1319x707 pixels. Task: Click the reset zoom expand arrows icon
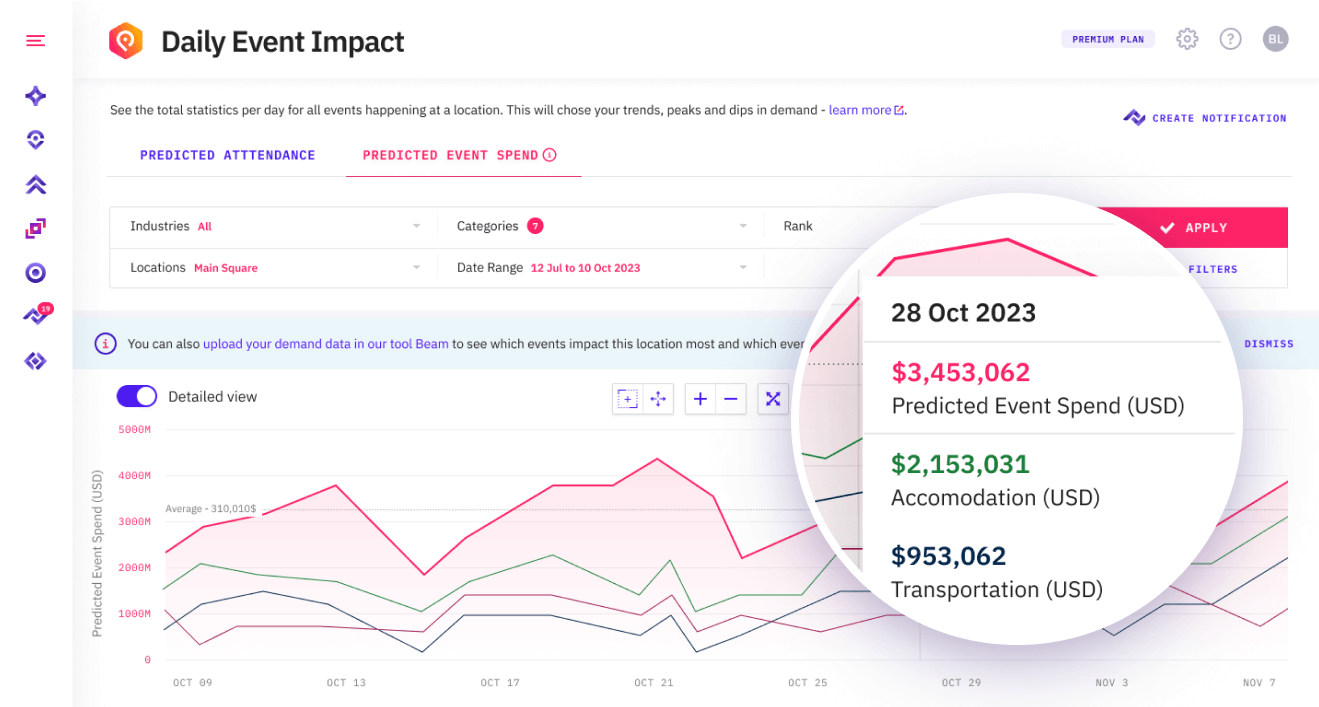tap(773, 399)
